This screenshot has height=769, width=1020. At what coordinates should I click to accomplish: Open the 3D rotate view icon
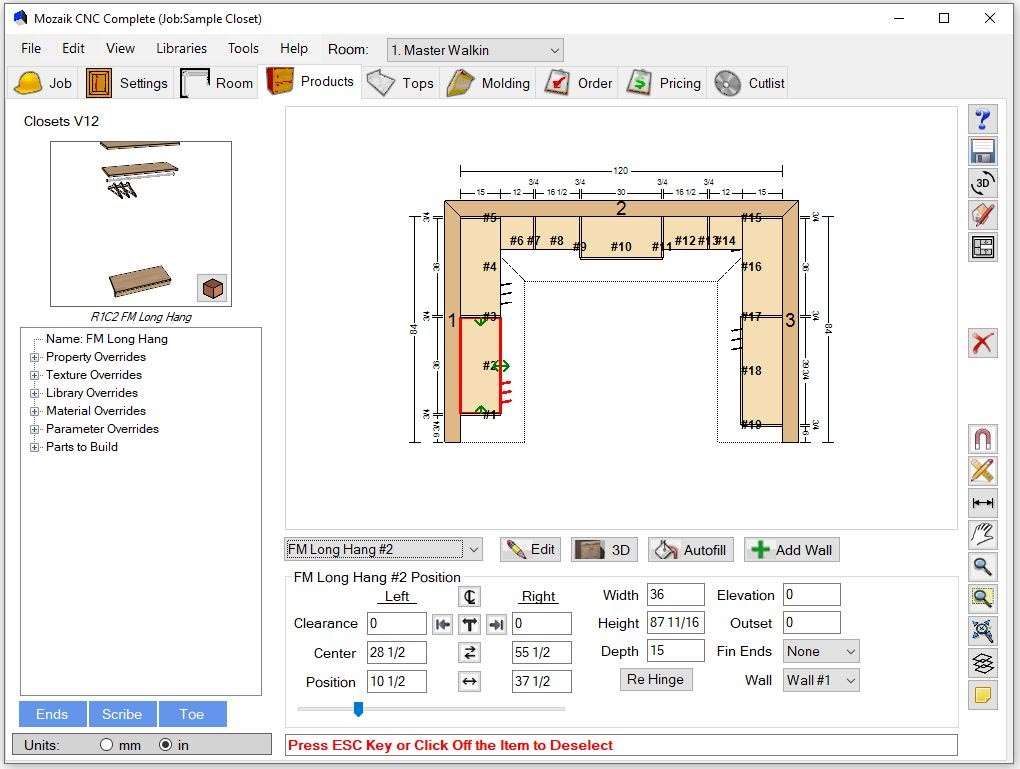tap(982, 183)
